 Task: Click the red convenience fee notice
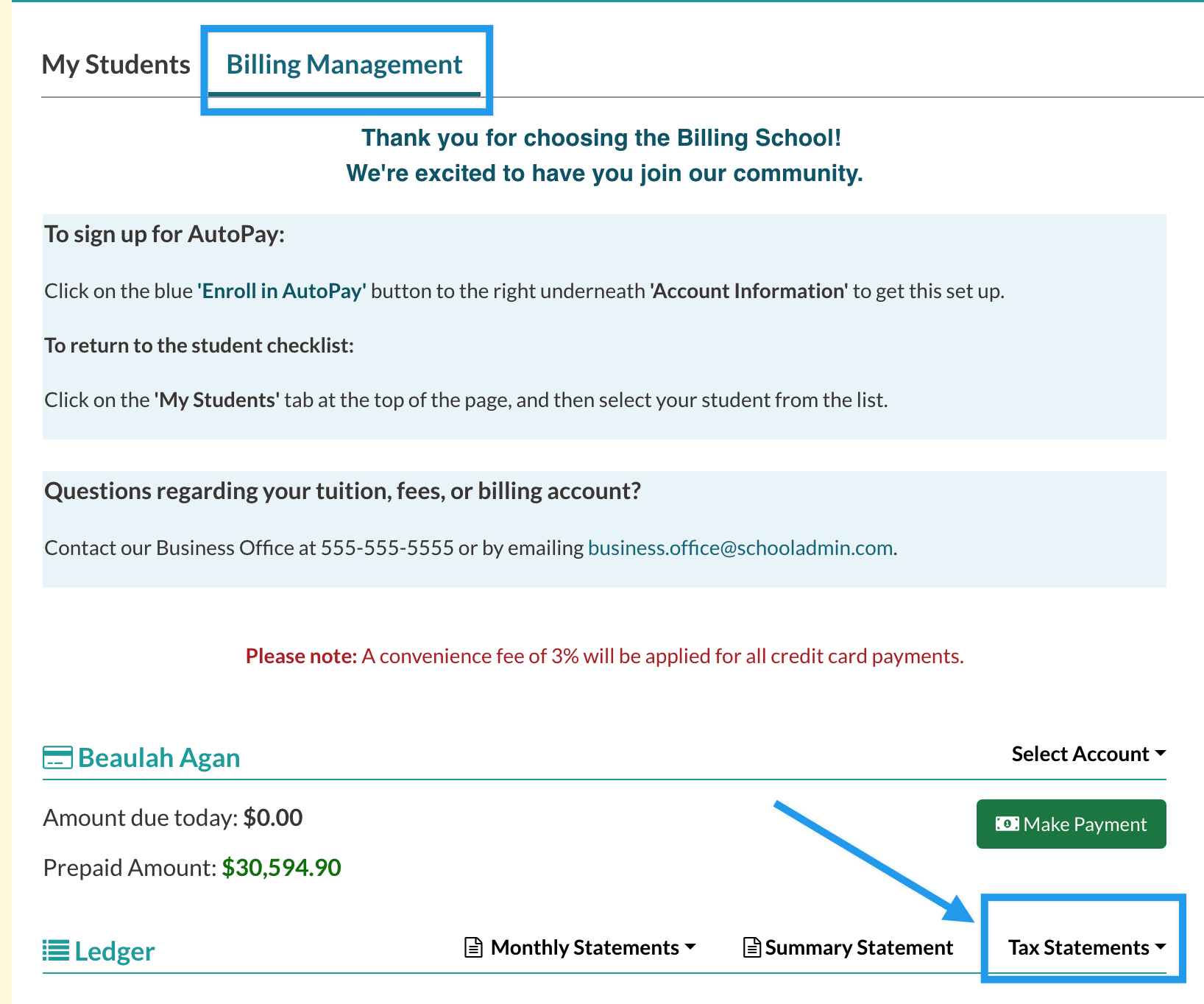click(604, 656)
